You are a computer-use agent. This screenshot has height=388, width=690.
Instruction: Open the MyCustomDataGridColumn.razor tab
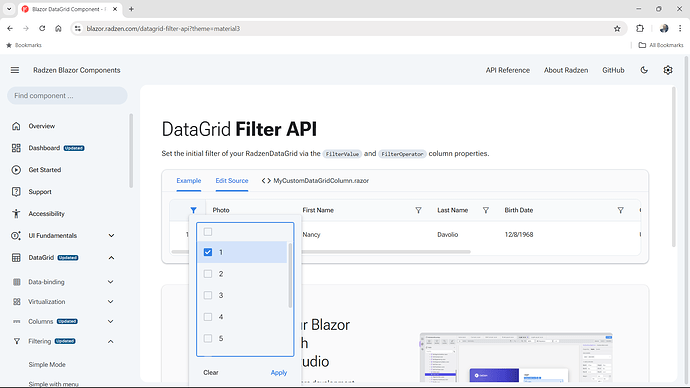[315, 181]
